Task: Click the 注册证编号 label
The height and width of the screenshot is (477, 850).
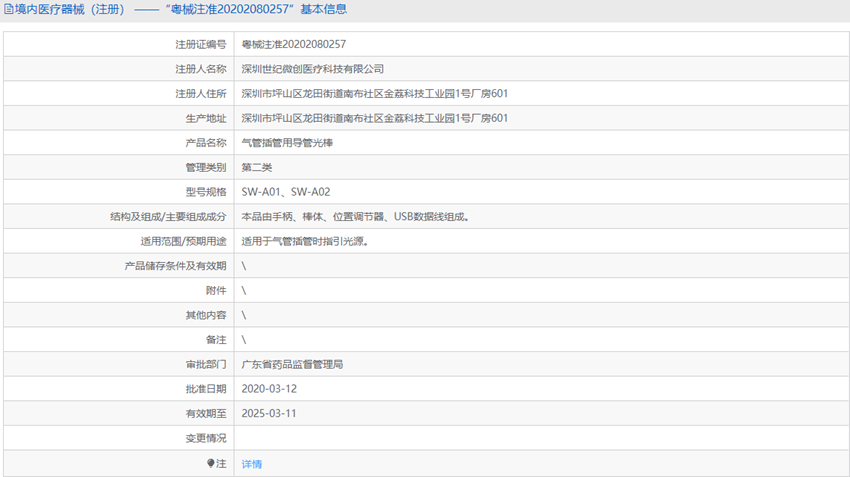Action: tap(201, 44)
